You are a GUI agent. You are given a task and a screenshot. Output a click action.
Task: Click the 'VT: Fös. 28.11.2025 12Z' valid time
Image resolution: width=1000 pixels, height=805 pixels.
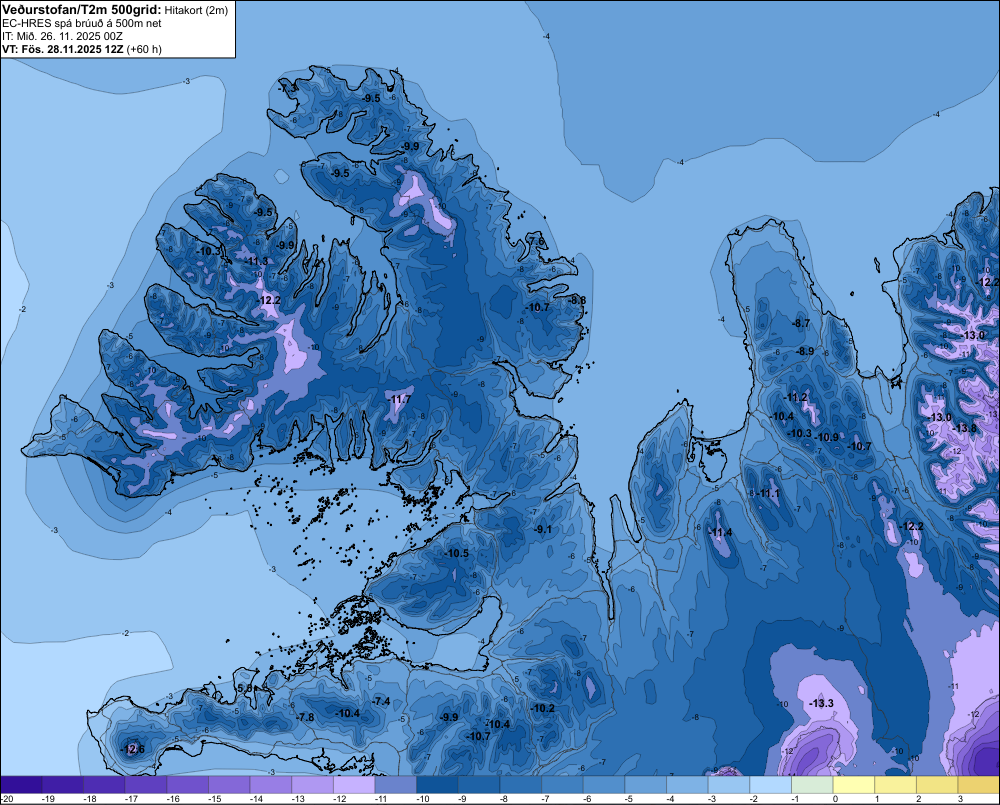point(63,49)
